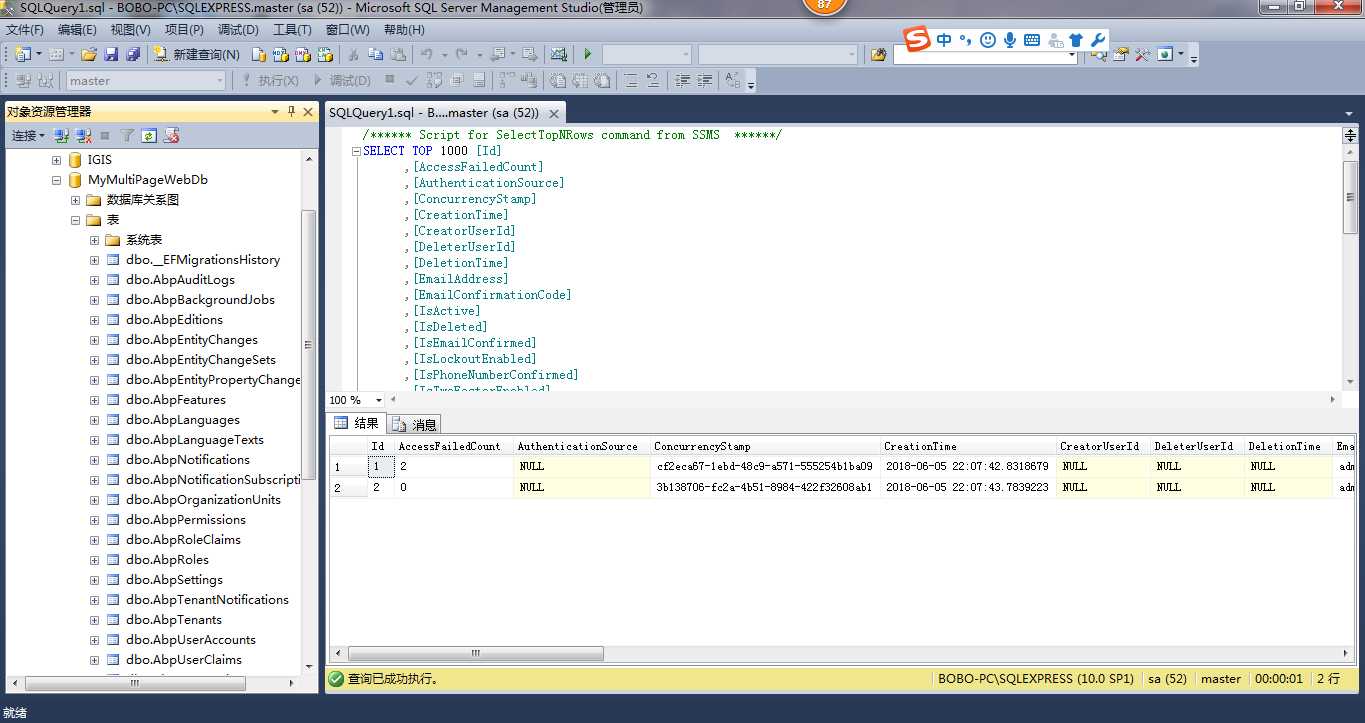Click the green Start arrow icon
Image resolution: width=1365 pixels, height=723 pixels.
click(588, 54)
